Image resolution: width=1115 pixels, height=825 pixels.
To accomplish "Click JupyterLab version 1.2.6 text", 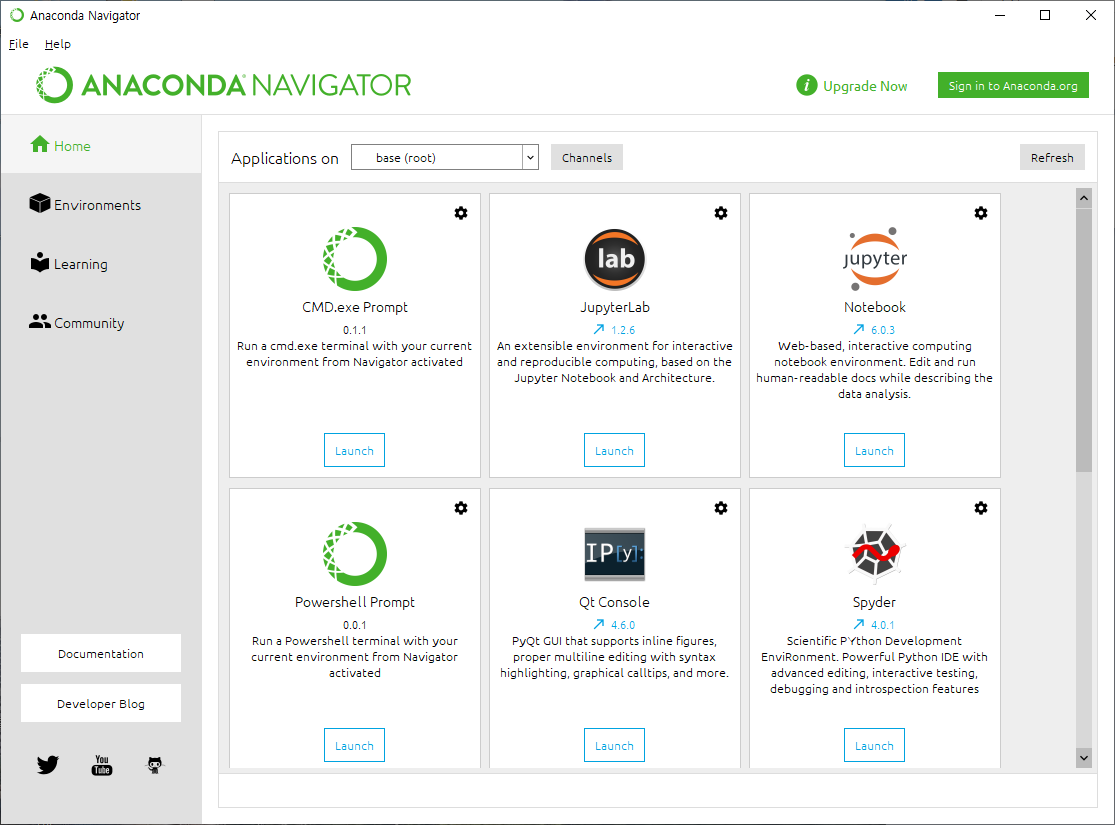I will [623, 330].
